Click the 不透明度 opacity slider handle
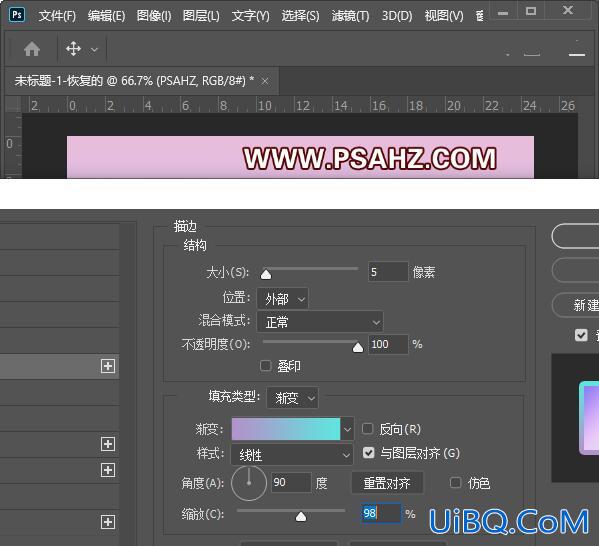Viewport: 599px width, 546px height. 358,347
